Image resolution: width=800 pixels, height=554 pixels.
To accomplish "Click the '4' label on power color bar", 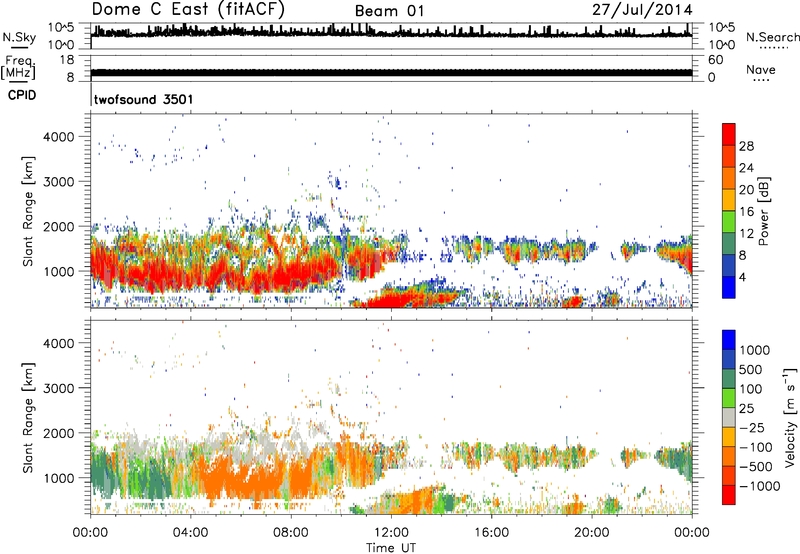I will [742, 276].
